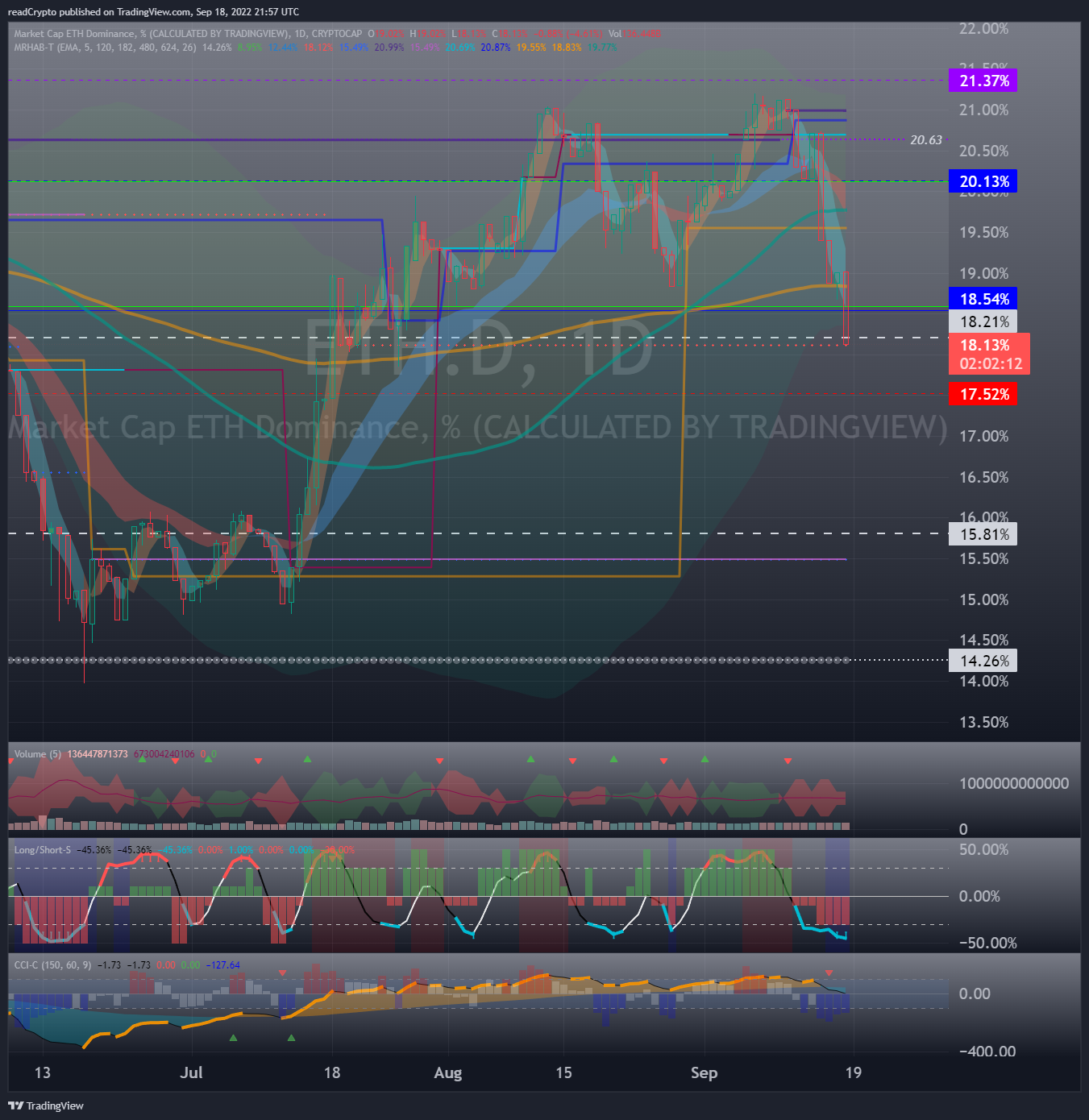The height and width of the screenshot is (1120, 1089).
Task: Select the 14.50% price axis tick
Action: point(983,641)
